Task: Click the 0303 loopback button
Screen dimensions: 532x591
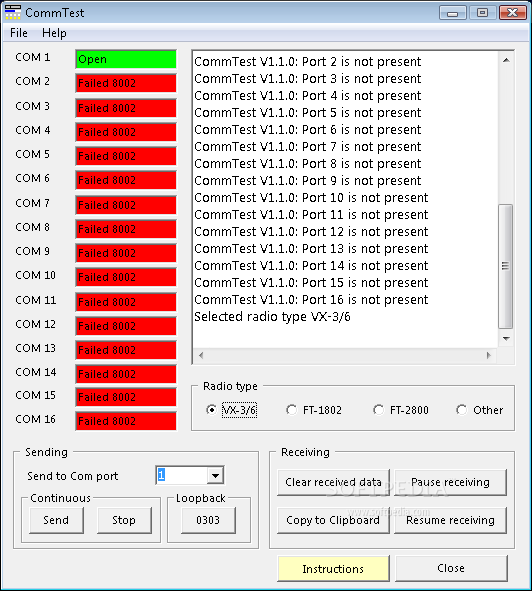Action: (x=208, y=520)
